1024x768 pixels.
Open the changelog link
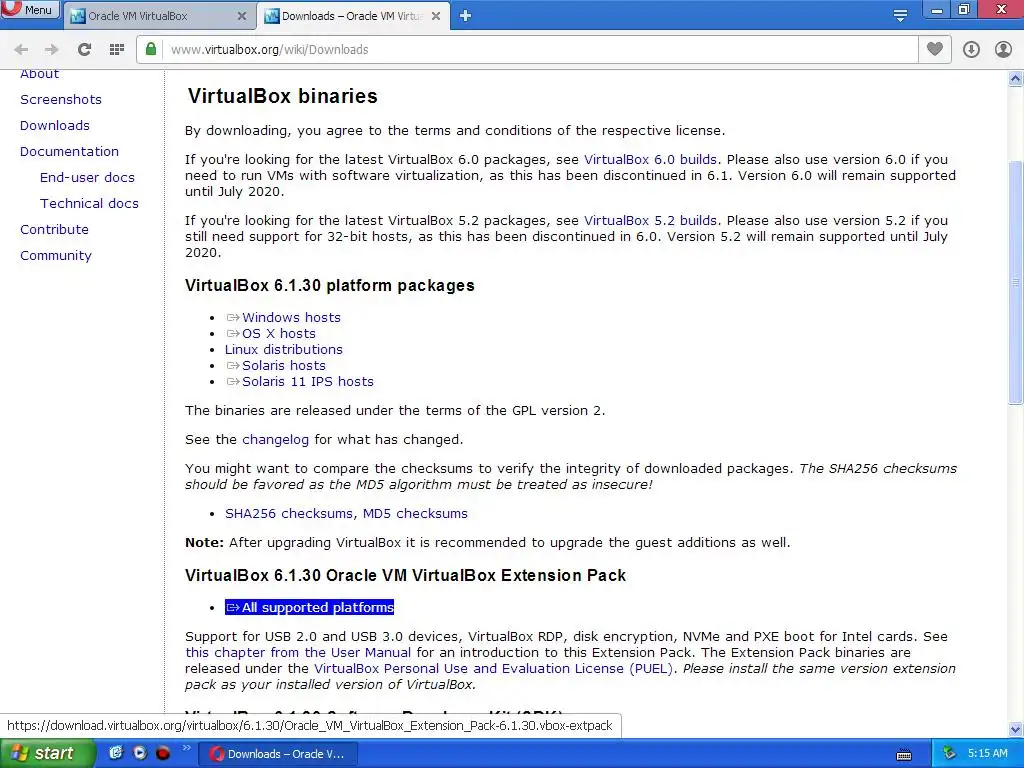(276, 440)
